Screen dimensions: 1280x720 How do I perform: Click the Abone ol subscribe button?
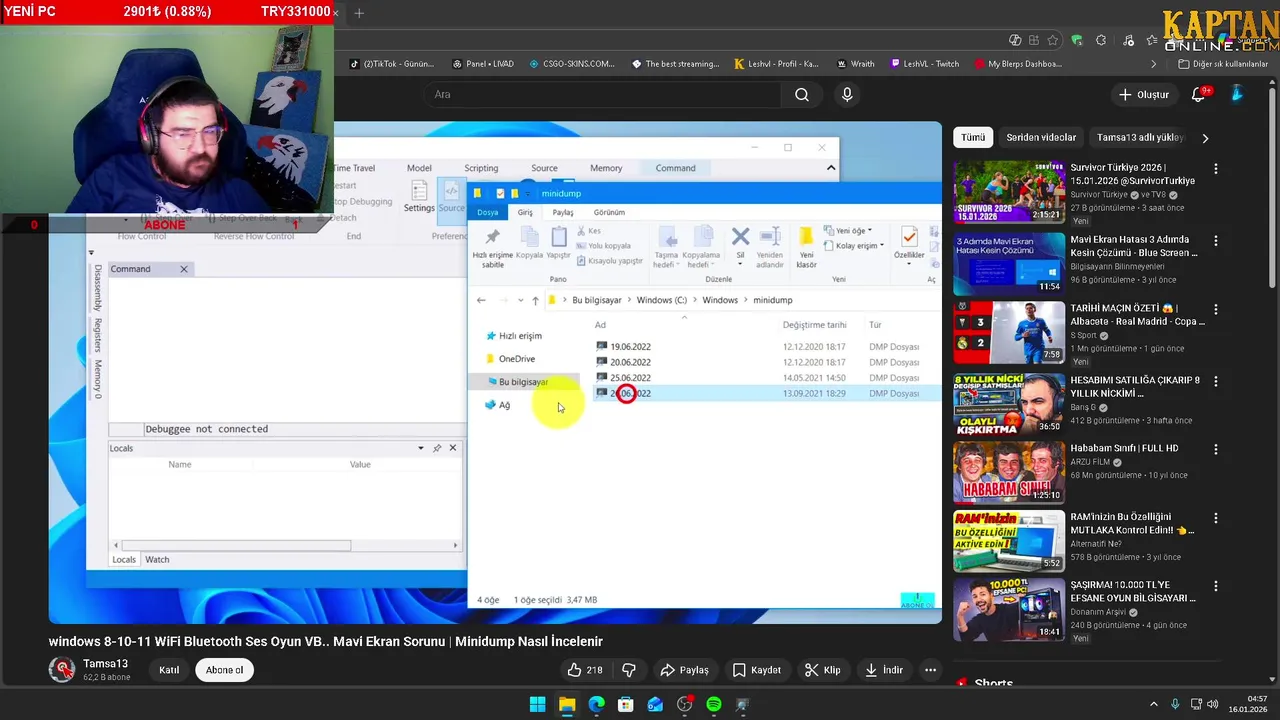[225, 670]
